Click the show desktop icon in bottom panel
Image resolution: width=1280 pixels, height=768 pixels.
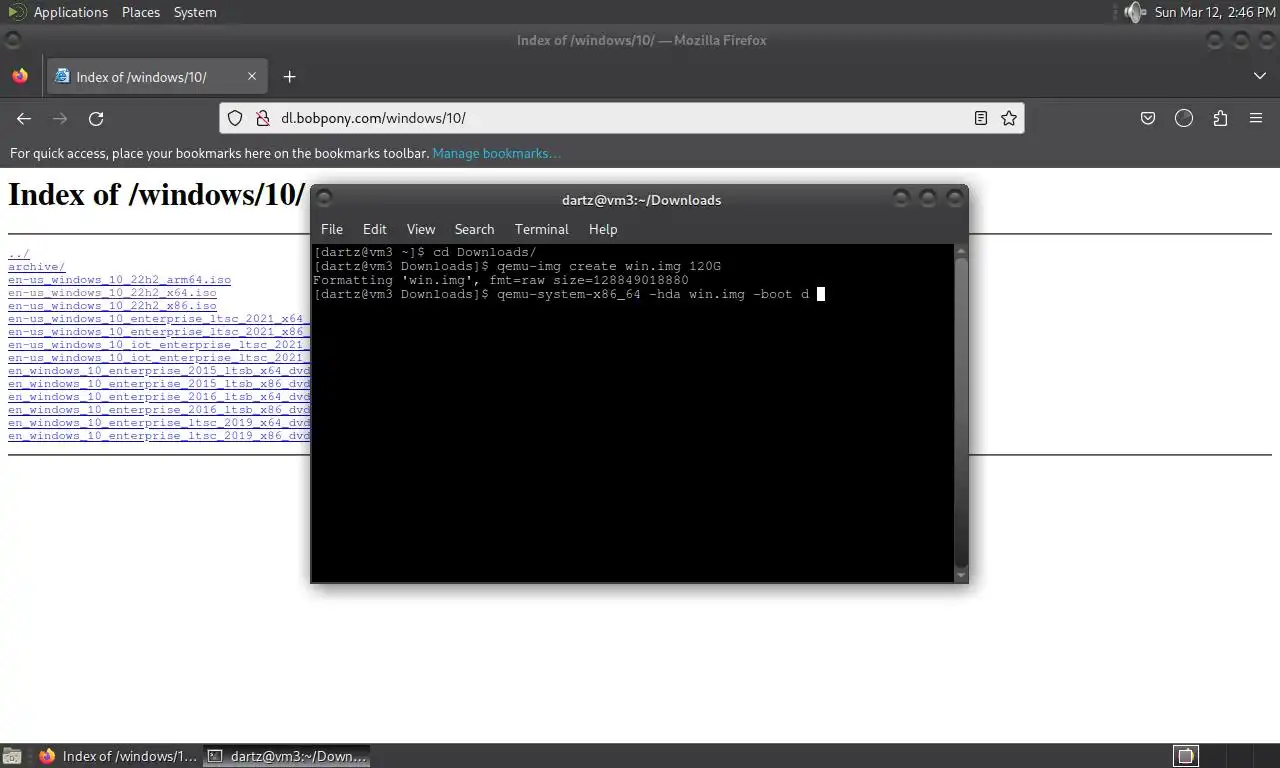(12, 756)
